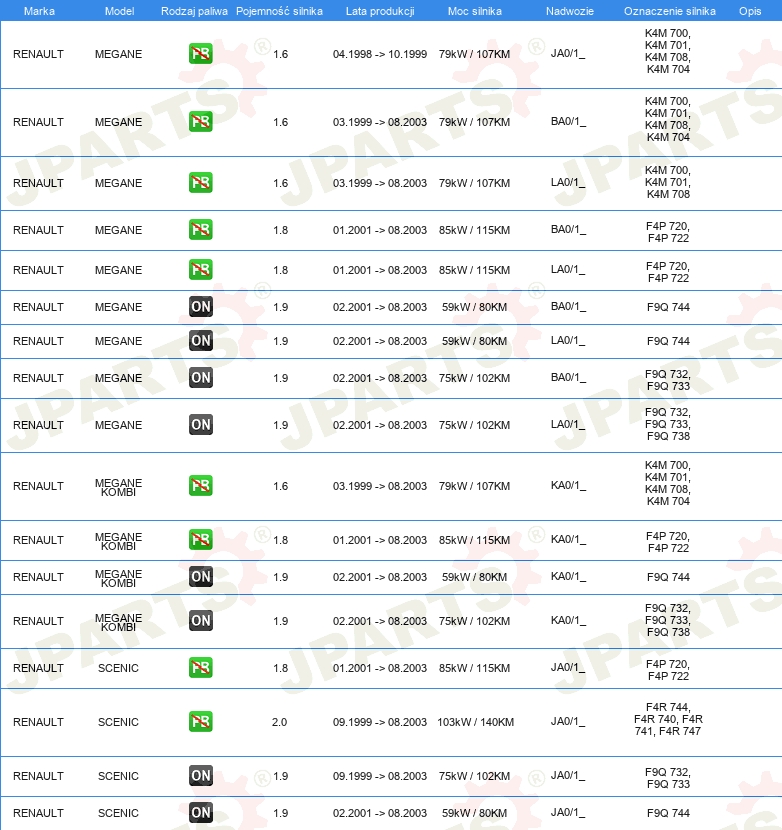Click 85kW / 115KM in Megane Kombi row
The width and height of the screenshot is (782, 830).
click(x=474, y=540)
